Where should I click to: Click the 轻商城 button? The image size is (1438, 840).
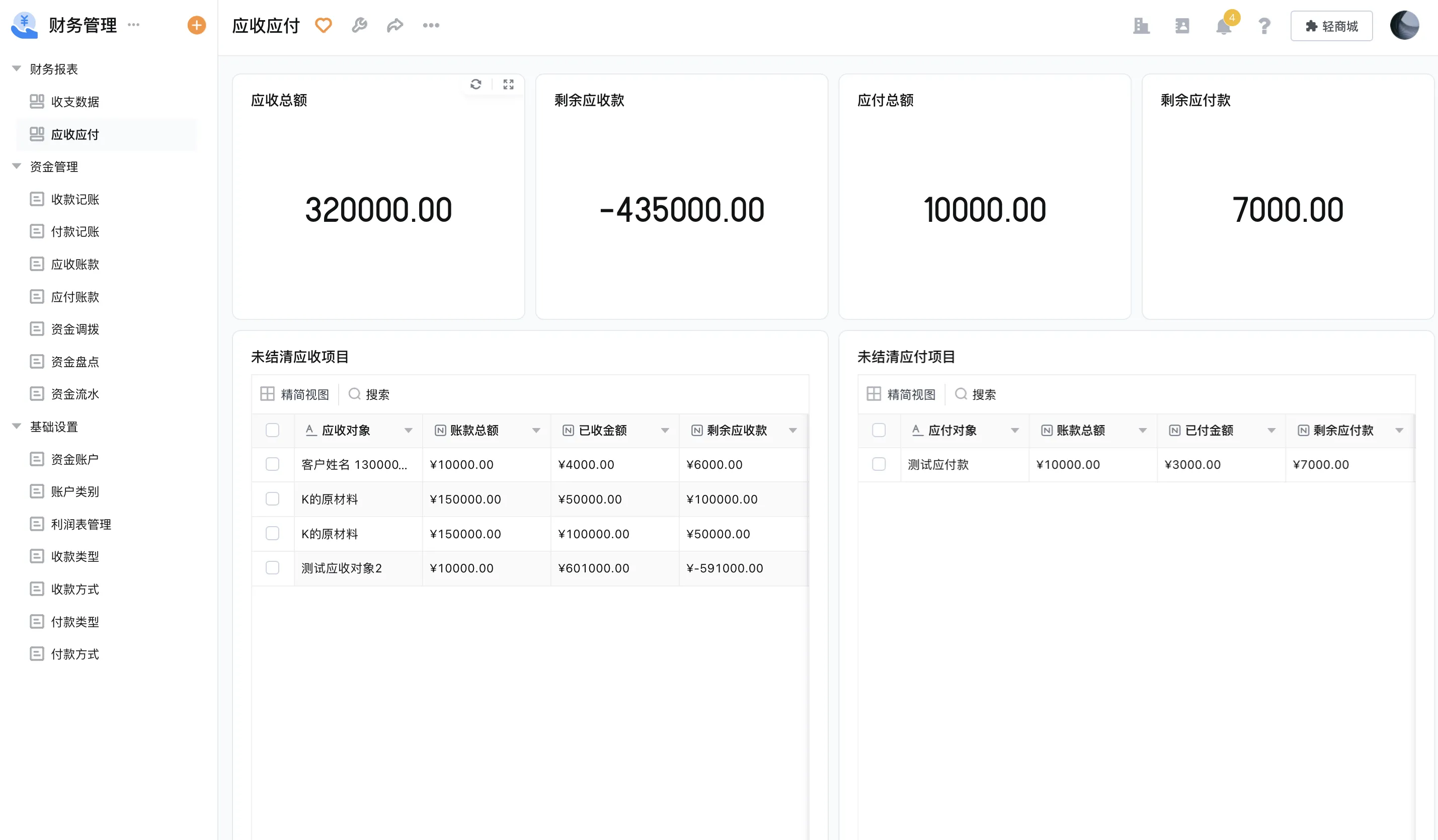[x=1331, y=26]
